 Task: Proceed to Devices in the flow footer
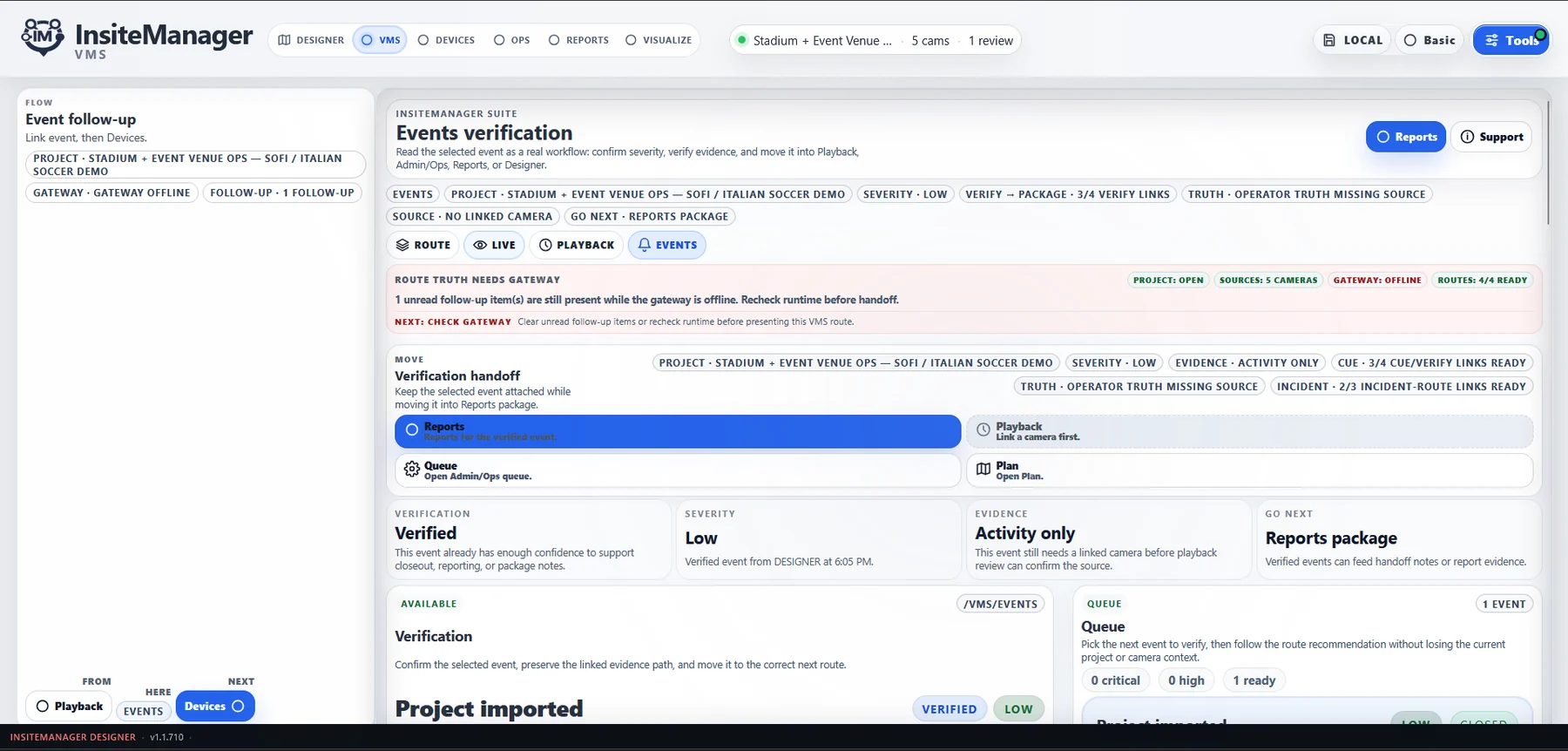(214, 706)
